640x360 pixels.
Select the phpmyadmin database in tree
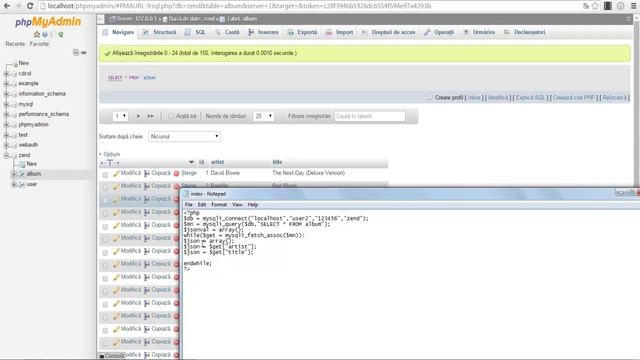tap(33, 124)
